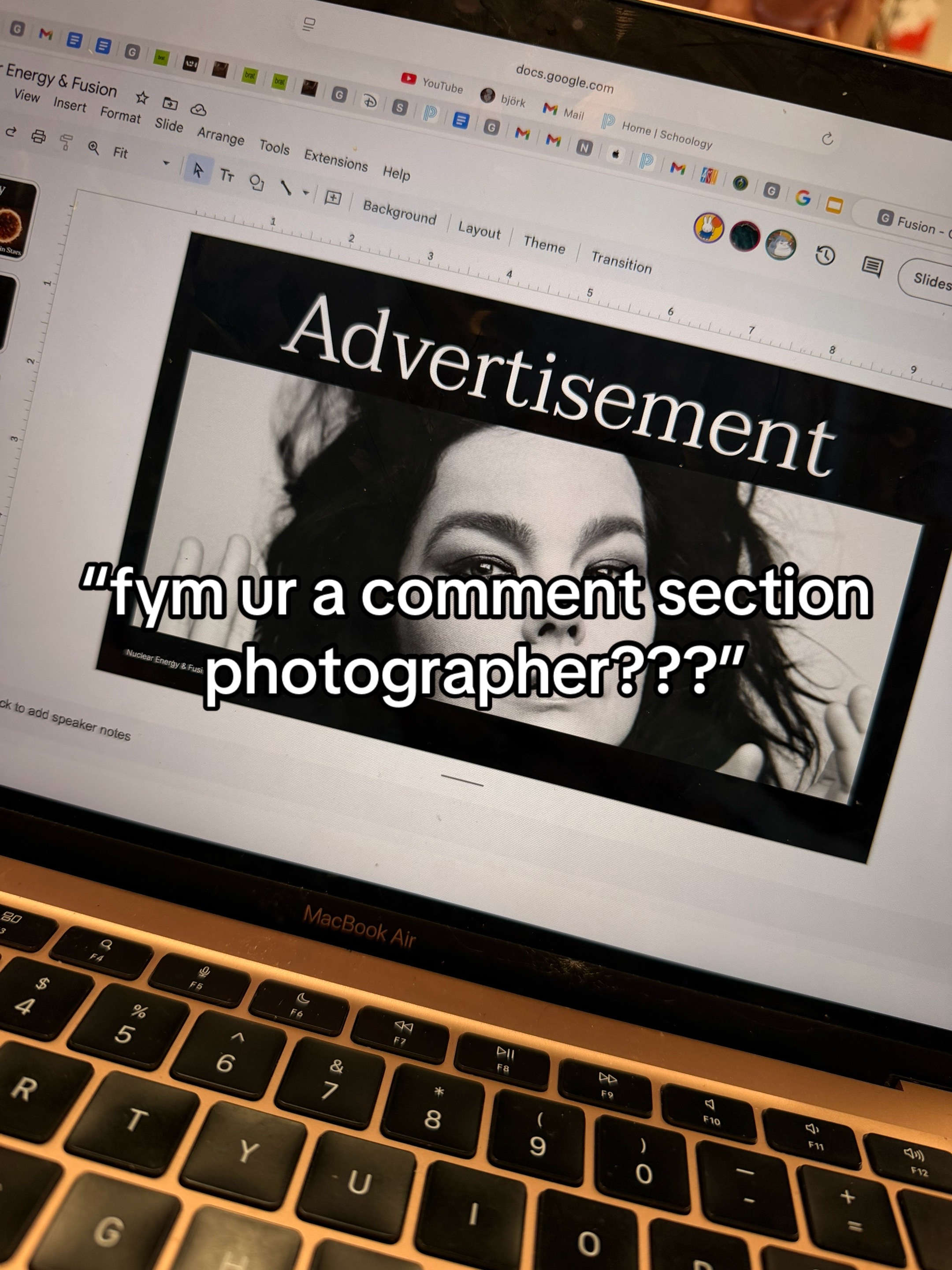Open the yellow Google Slides tab
This screenshot has width=952, height=1270.
pos(834,205)
